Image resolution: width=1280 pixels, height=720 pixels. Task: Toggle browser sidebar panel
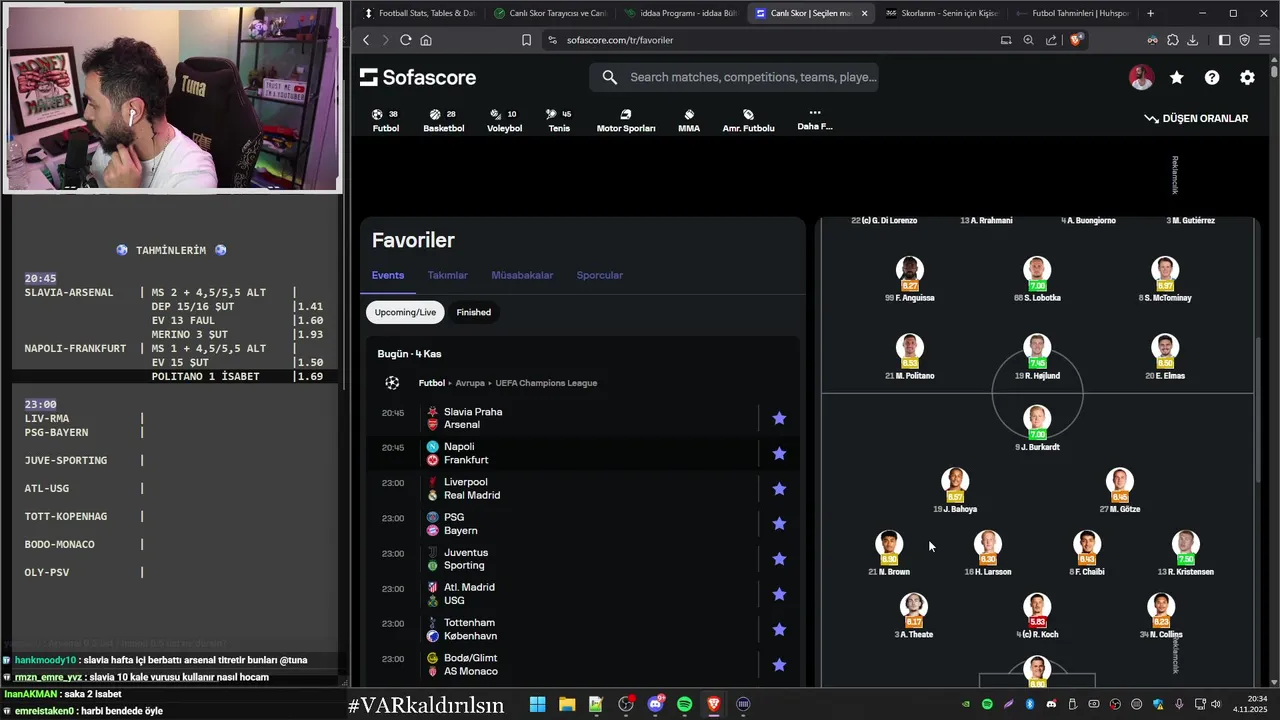click(1225, 40)
